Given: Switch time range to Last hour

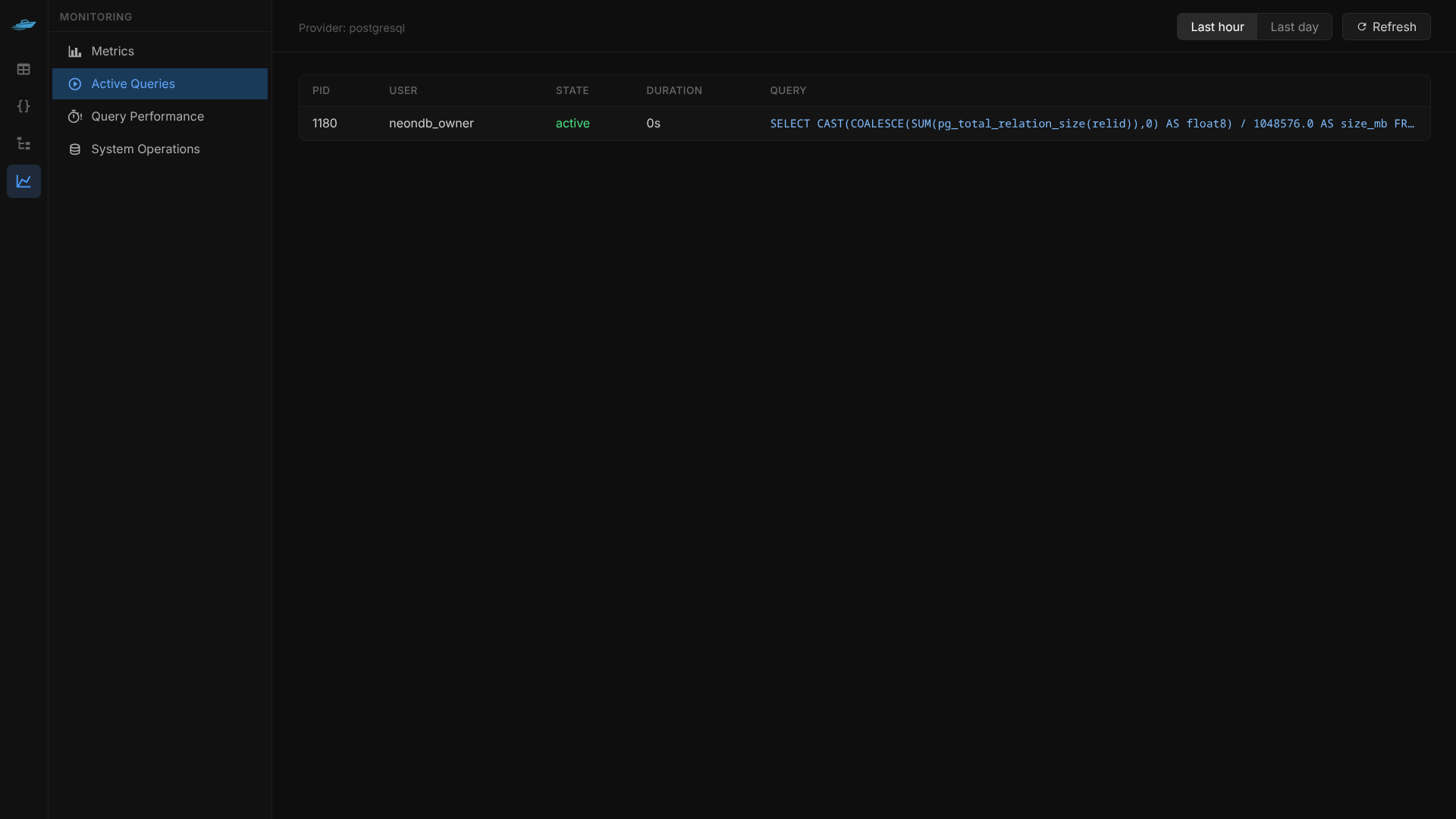Looking at the screenshot, I should (1217, 27).
